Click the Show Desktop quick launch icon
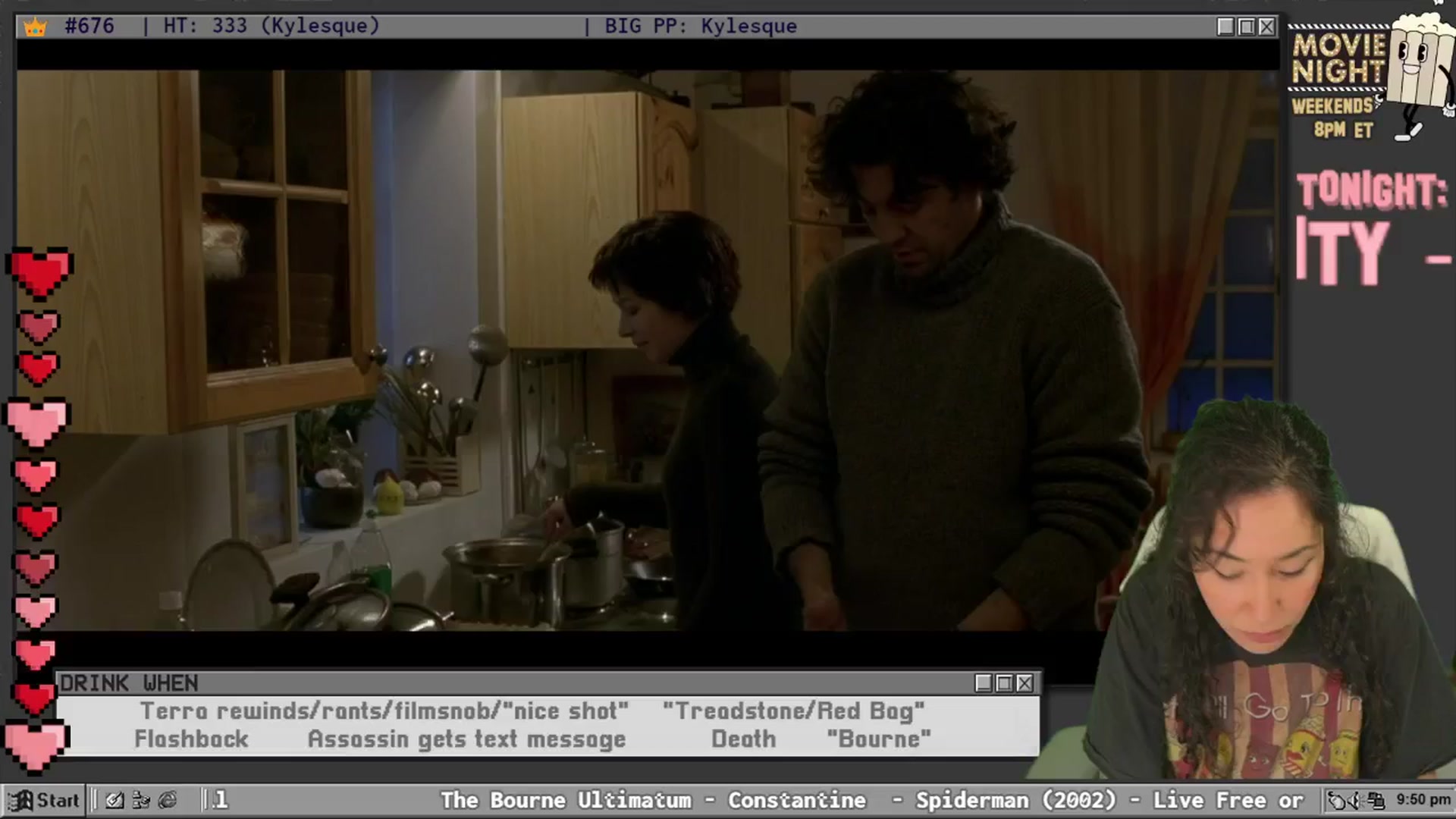 tap(115, 800)
